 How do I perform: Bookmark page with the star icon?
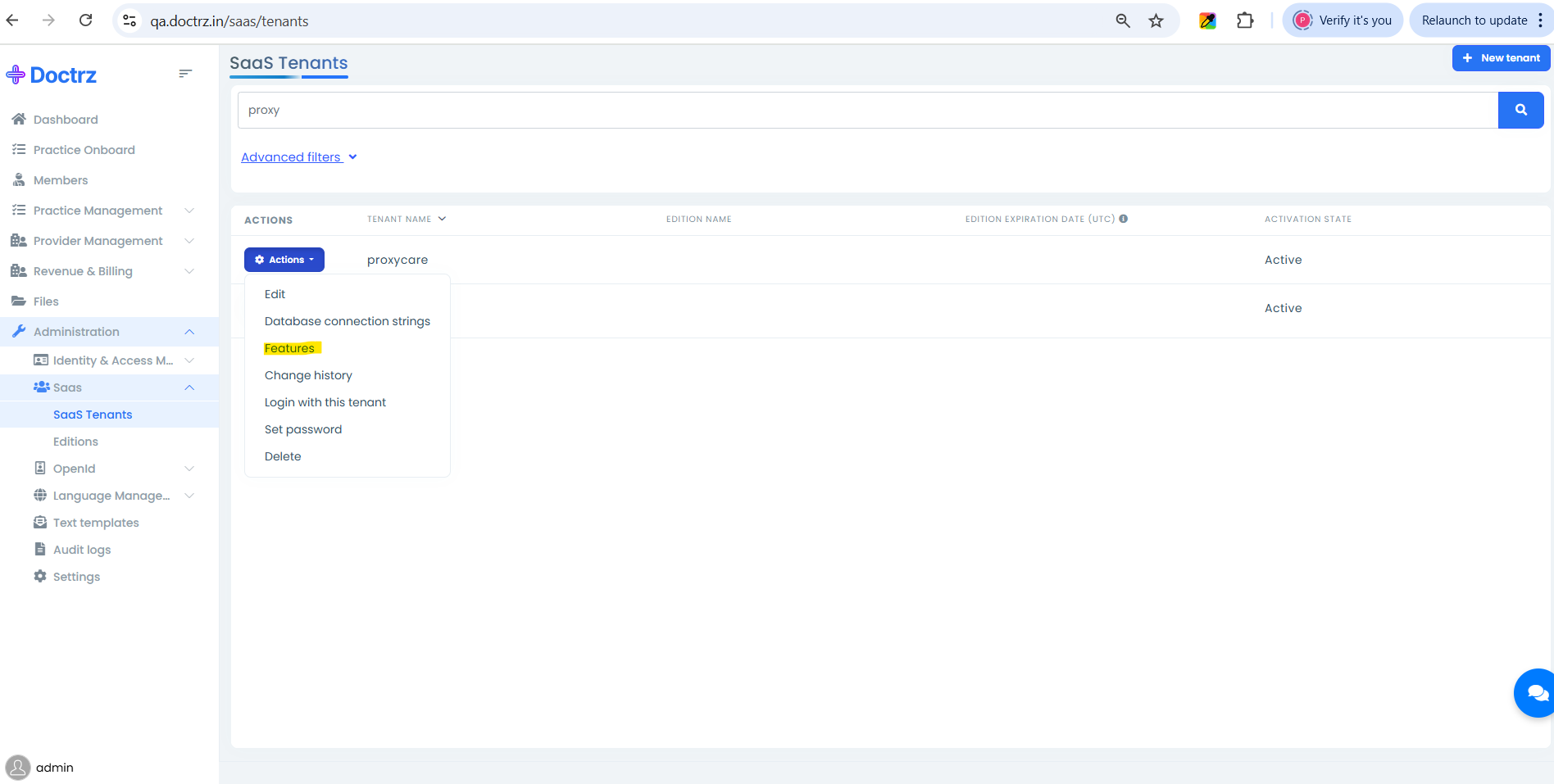point(1156,21)
